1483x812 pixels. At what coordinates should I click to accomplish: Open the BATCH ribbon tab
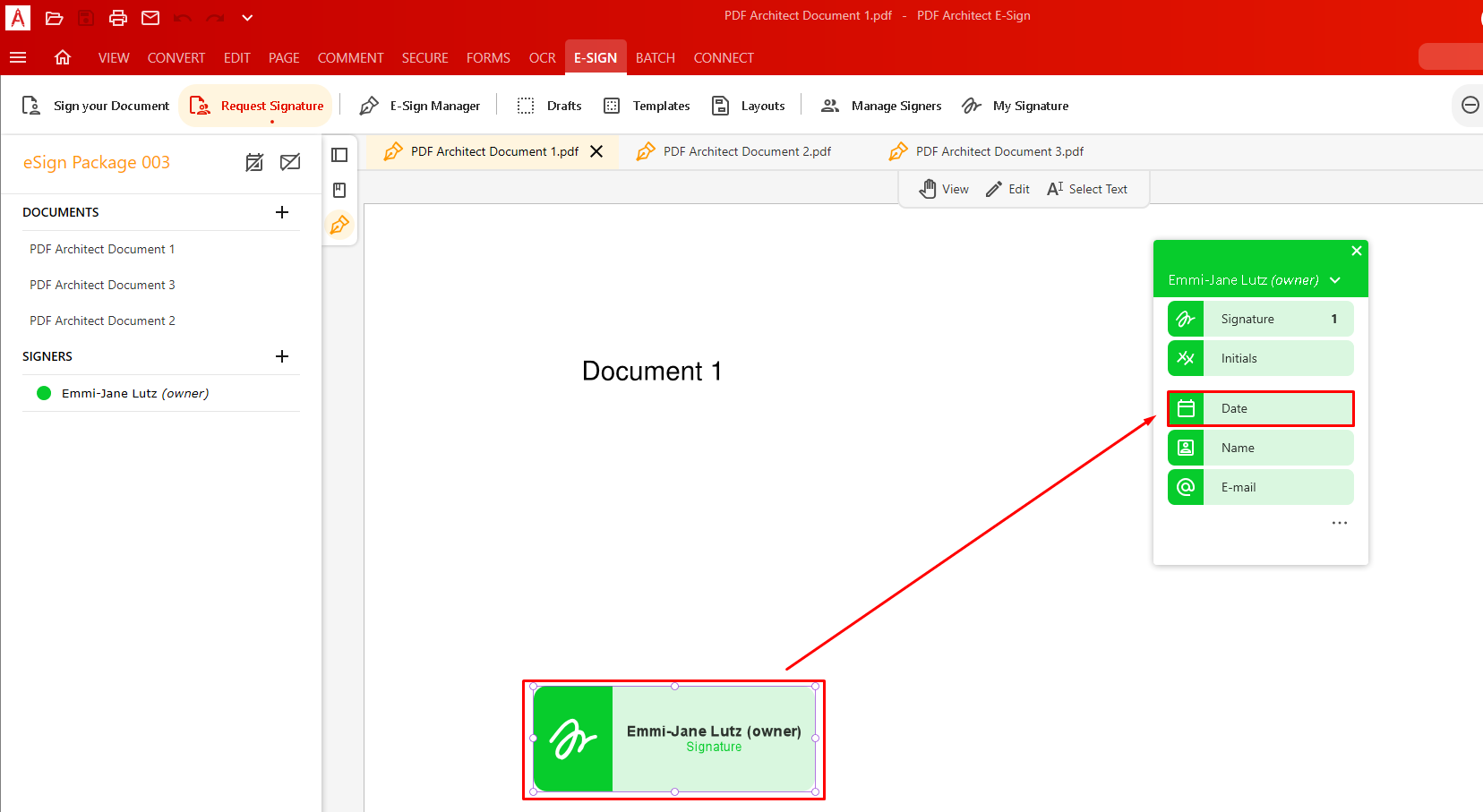[x=656, y=57]
